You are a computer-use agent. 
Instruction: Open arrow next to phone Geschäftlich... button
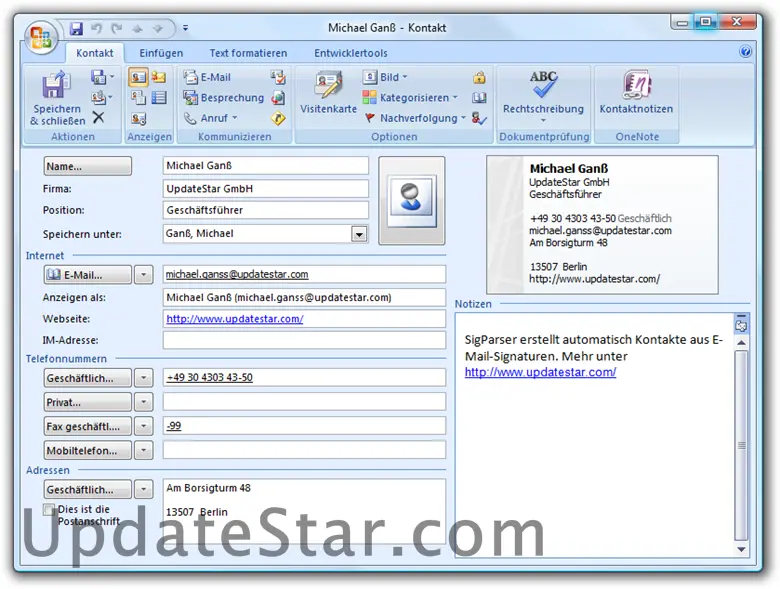143,378
